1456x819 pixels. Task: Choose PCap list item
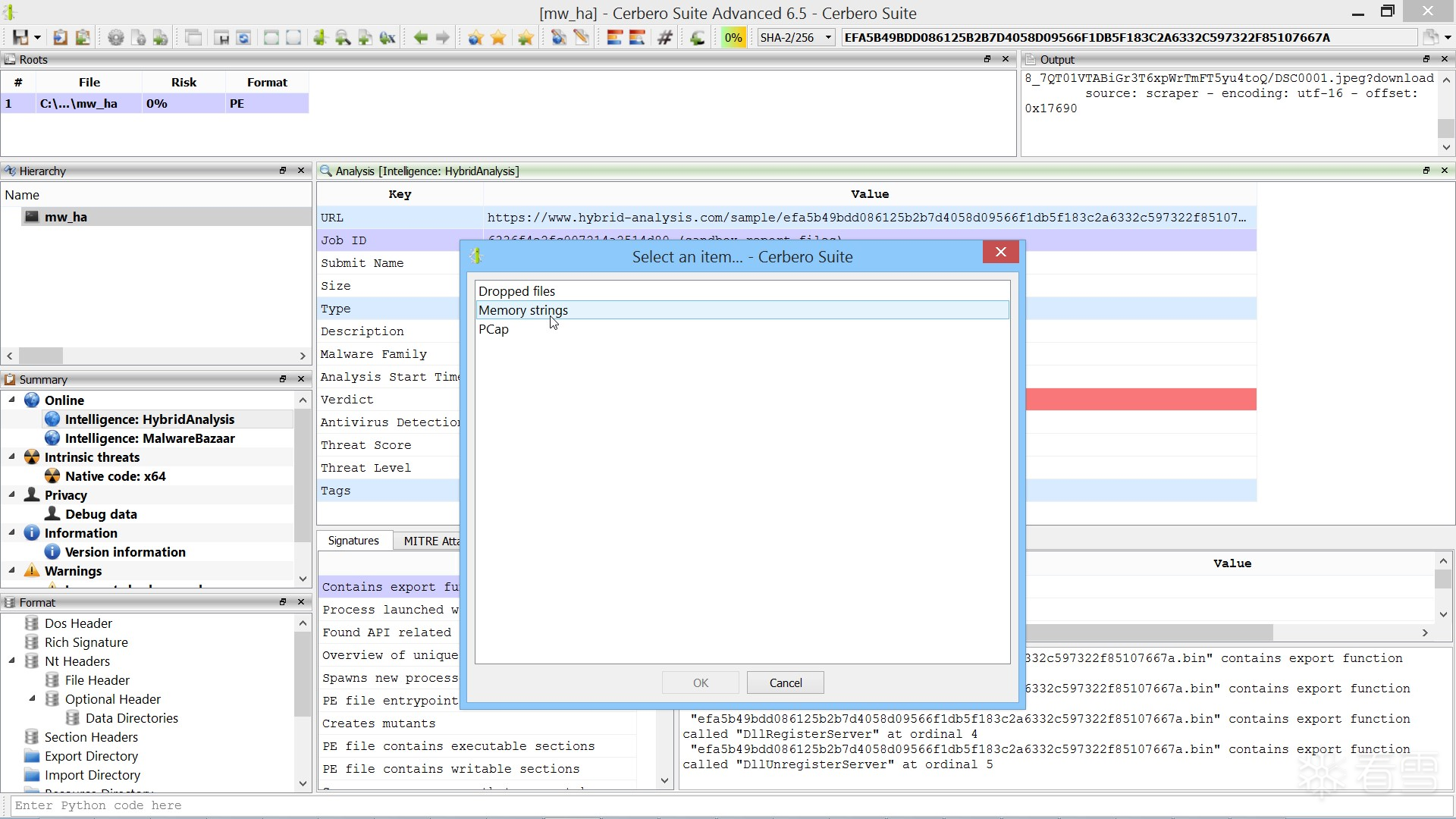tap(494, 329)
